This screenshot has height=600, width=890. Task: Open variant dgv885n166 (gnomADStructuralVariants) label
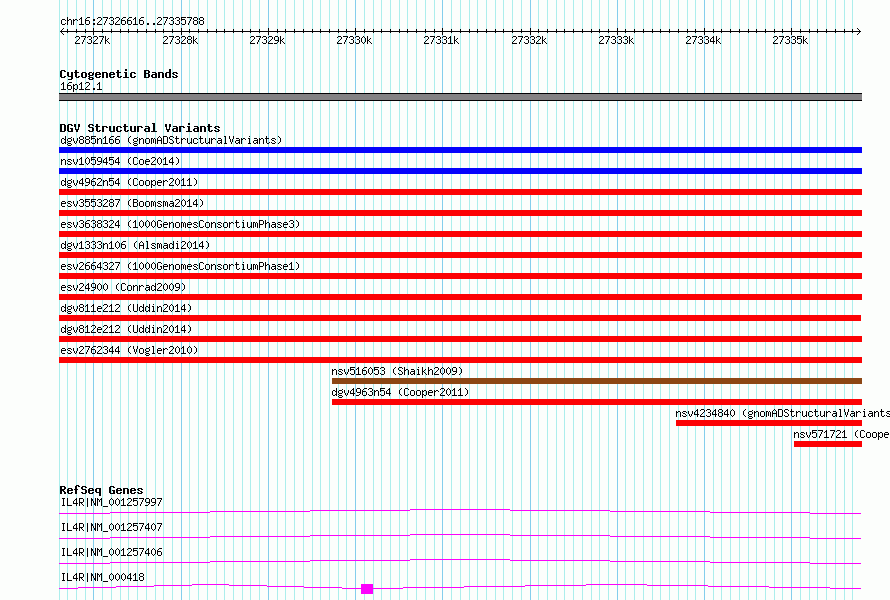click(171, 140)
